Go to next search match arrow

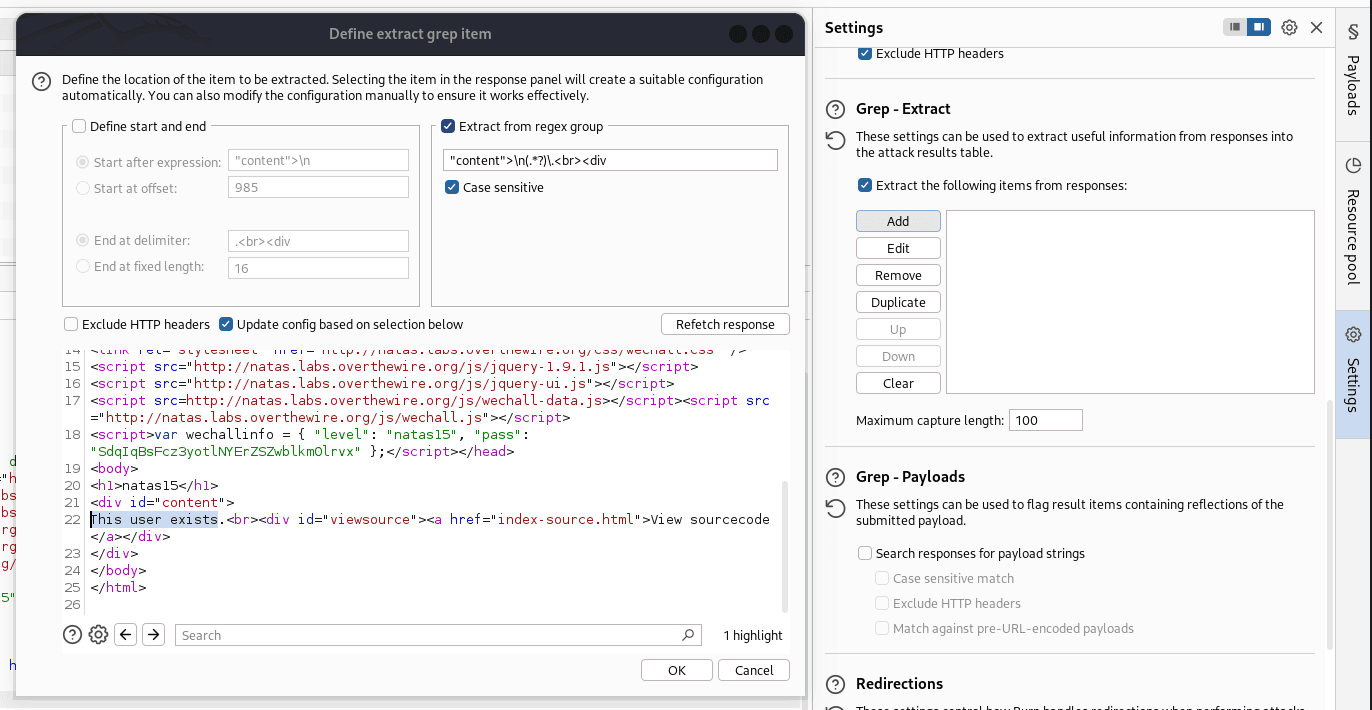pos(152,635)
